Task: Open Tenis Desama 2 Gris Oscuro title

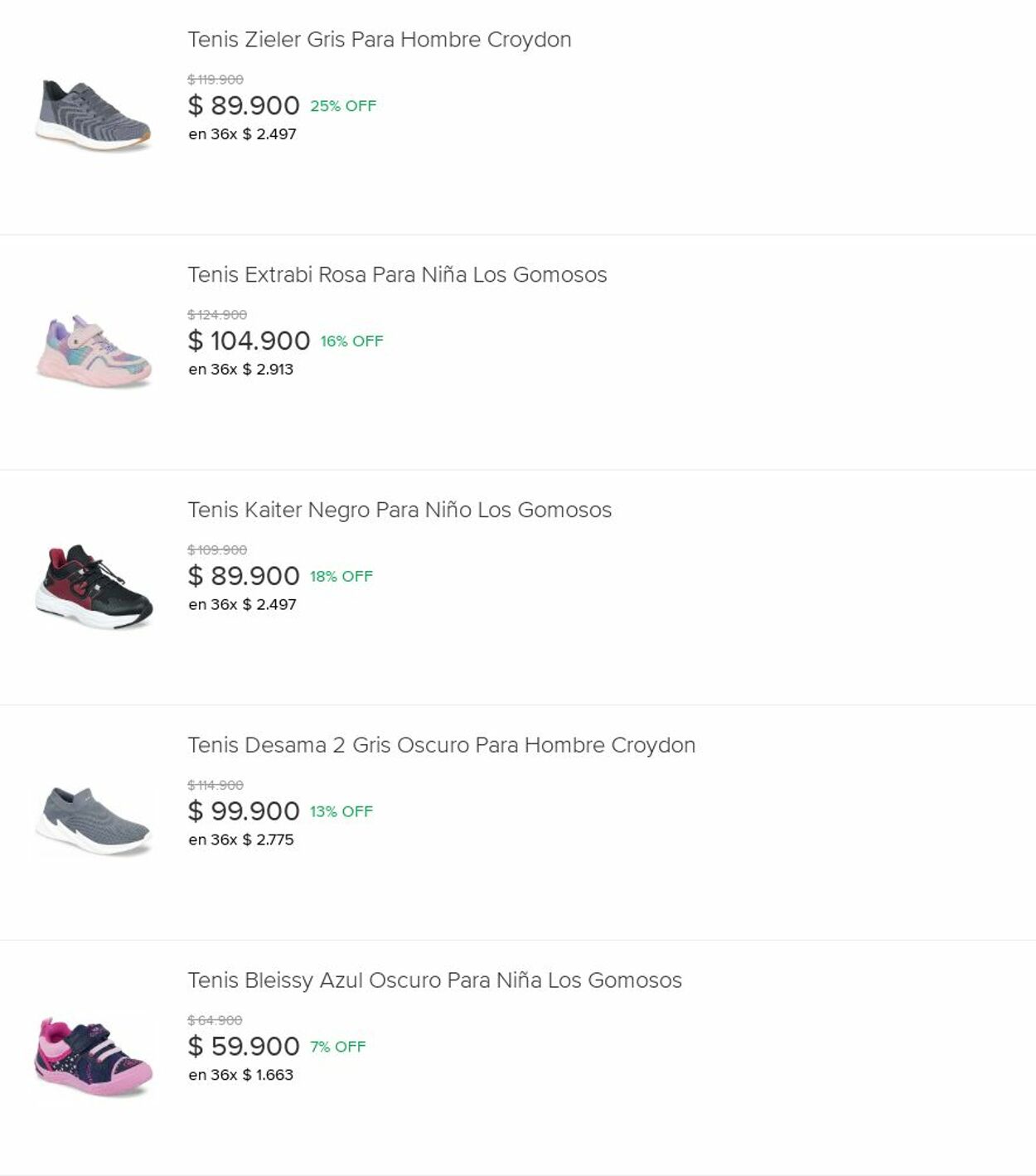Action: click(441, 745)
